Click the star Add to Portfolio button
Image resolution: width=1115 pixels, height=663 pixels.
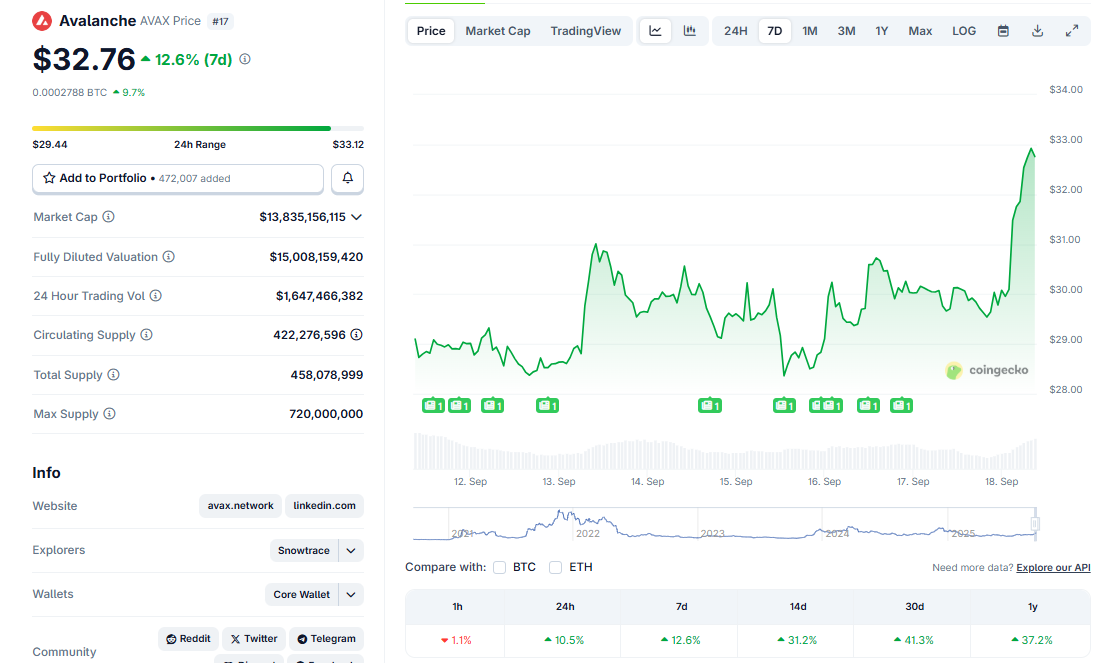178,179
